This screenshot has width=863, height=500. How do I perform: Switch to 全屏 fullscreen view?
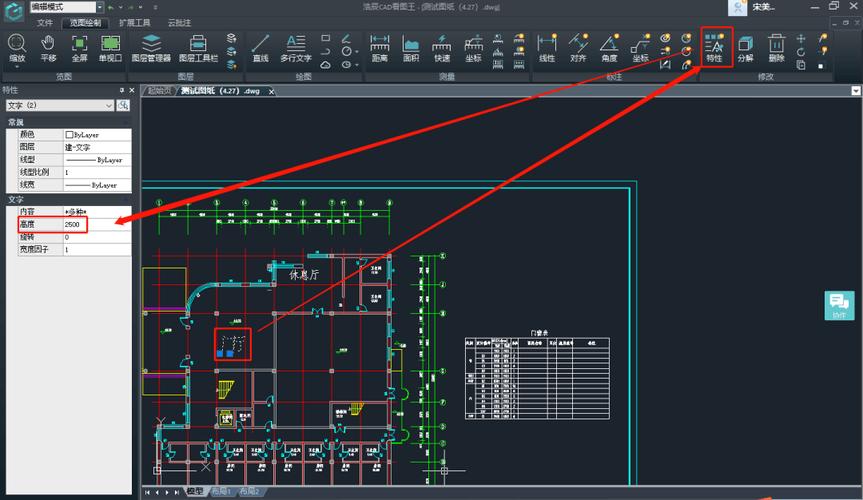click(x=79, y=48)
